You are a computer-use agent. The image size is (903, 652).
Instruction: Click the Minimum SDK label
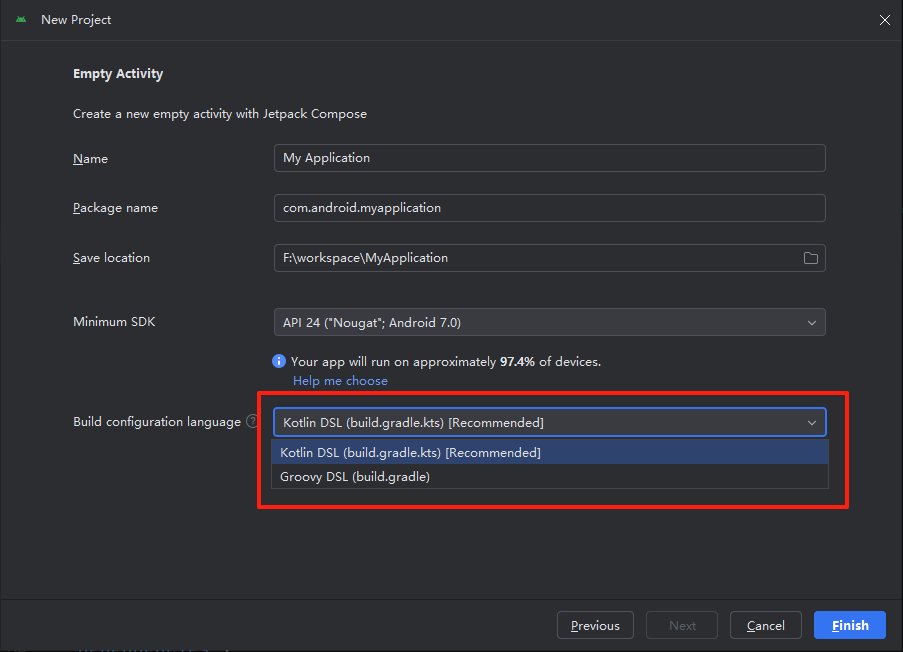click(114, 321)
